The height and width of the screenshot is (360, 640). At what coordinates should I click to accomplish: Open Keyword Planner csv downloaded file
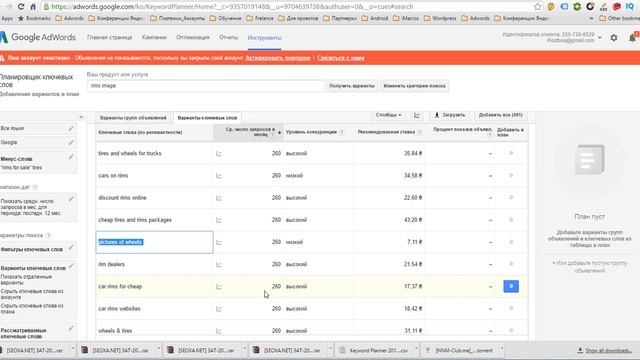pyautogui.click(x=374, y=350)
